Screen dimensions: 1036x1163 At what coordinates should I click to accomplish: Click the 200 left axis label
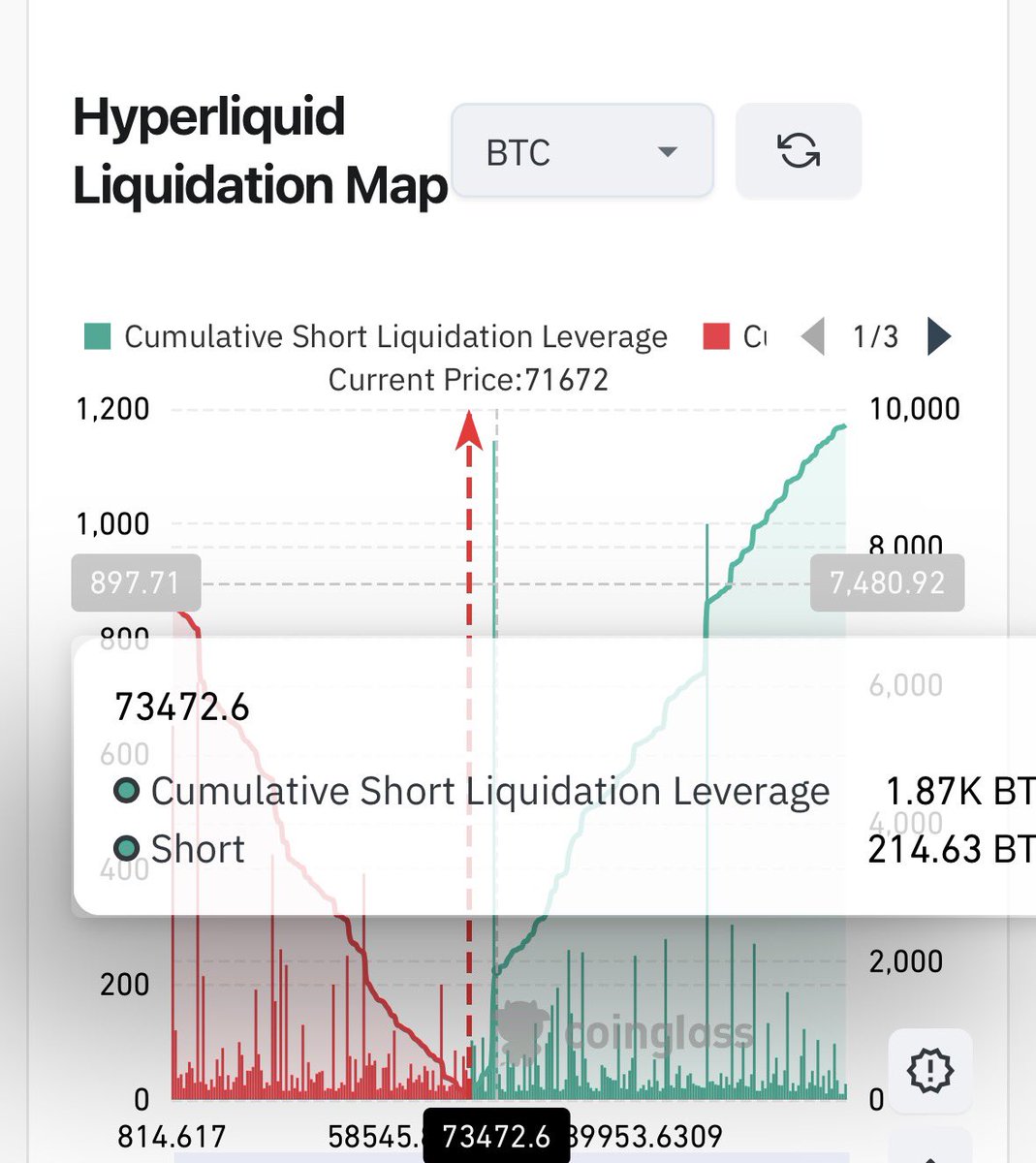[125, 985]
